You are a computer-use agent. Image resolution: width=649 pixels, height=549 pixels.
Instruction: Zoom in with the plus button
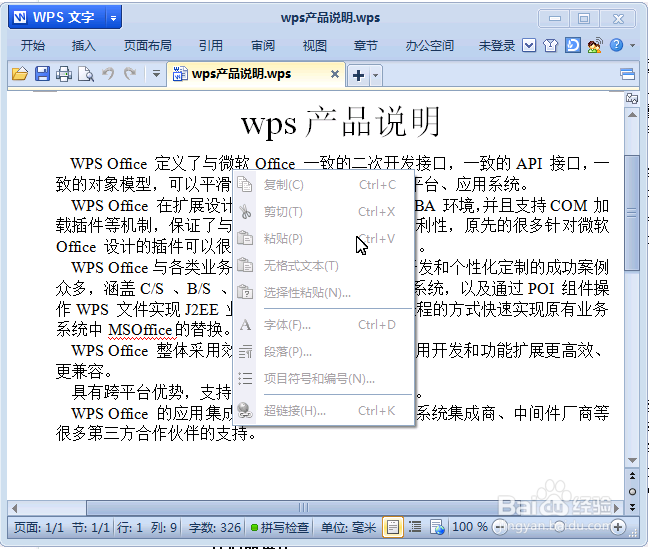click(x=618, y=527)
